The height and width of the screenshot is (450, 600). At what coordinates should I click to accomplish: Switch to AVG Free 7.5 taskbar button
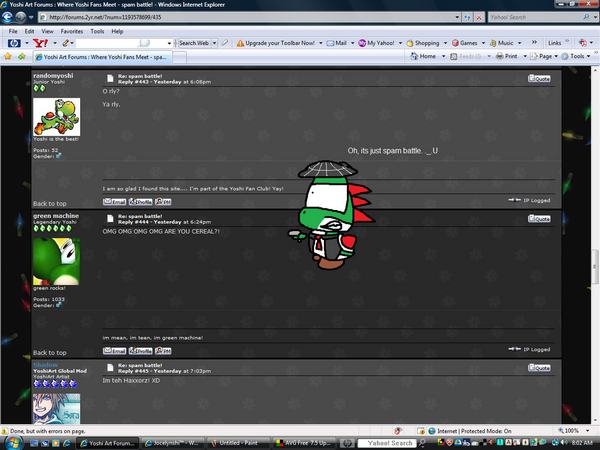(305, 443)
